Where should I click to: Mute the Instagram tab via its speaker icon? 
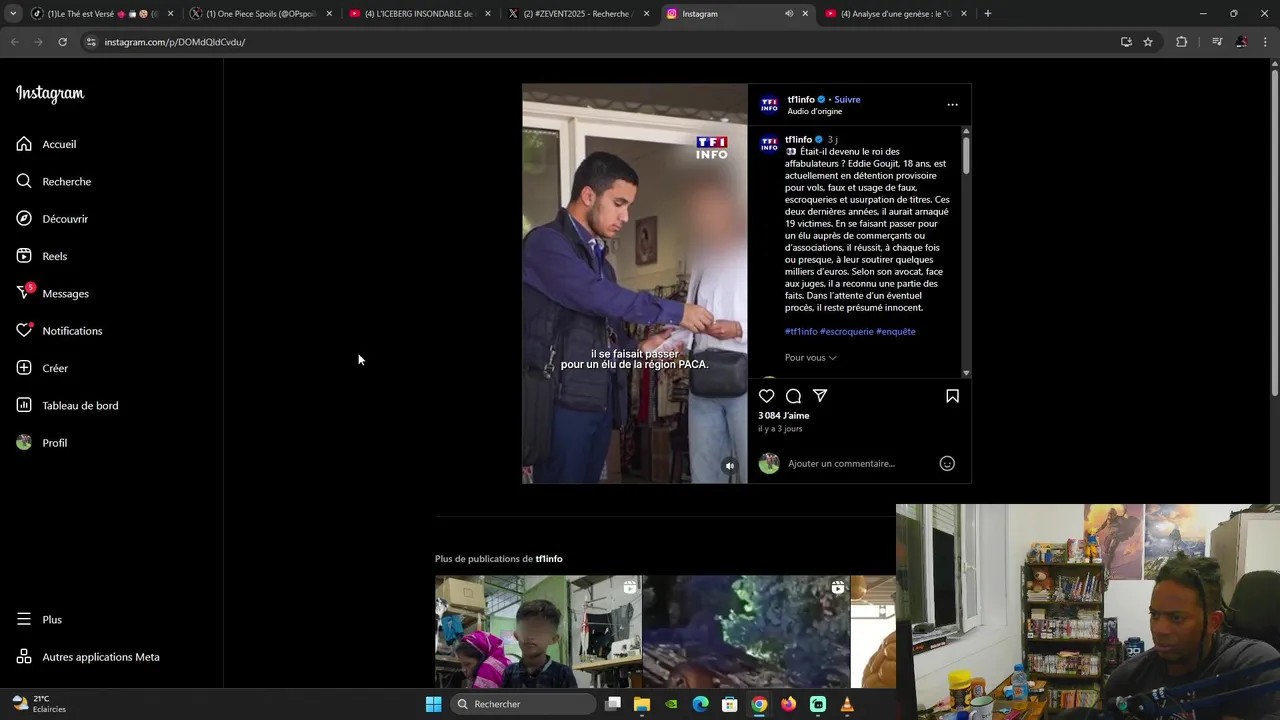(789, 14)
